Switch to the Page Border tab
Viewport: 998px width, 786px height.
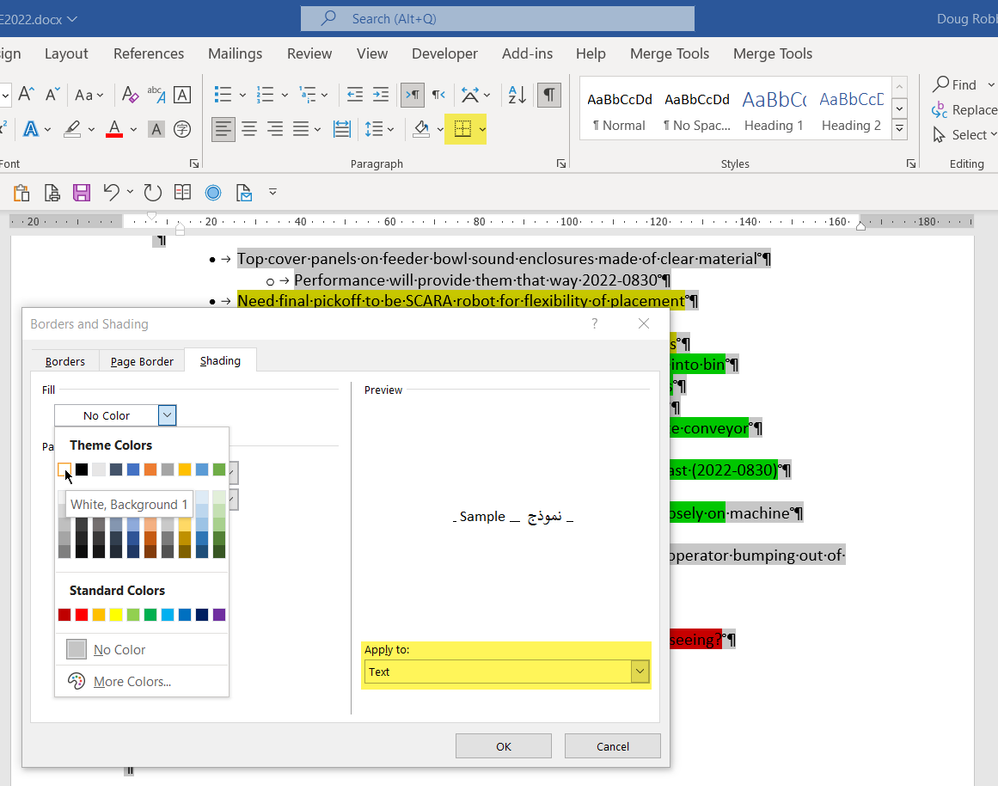tap(142, 361)
